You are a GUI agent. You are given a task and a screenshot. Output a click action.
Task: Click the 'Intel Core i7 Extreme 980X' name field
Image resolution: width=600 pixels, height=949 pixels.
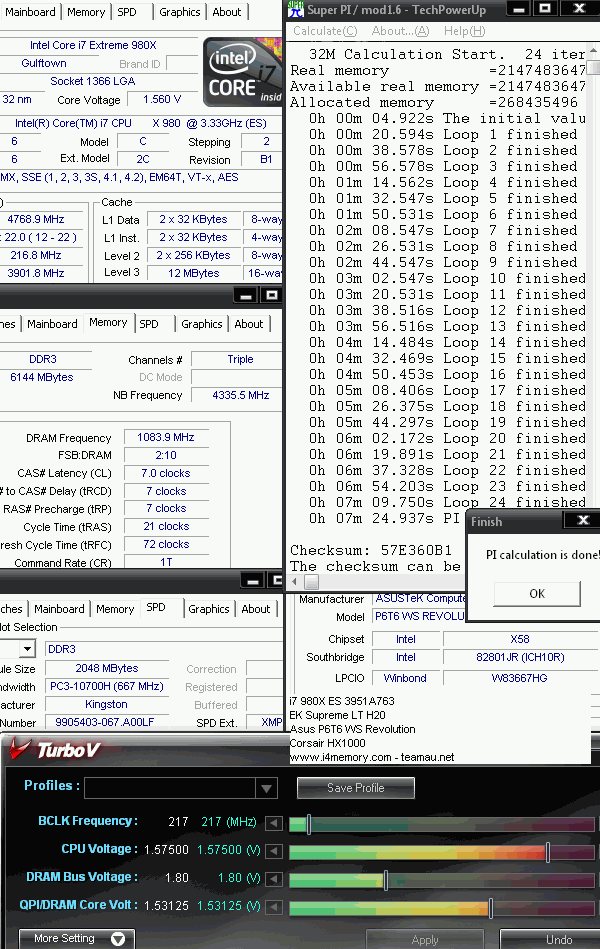(93, 45)
